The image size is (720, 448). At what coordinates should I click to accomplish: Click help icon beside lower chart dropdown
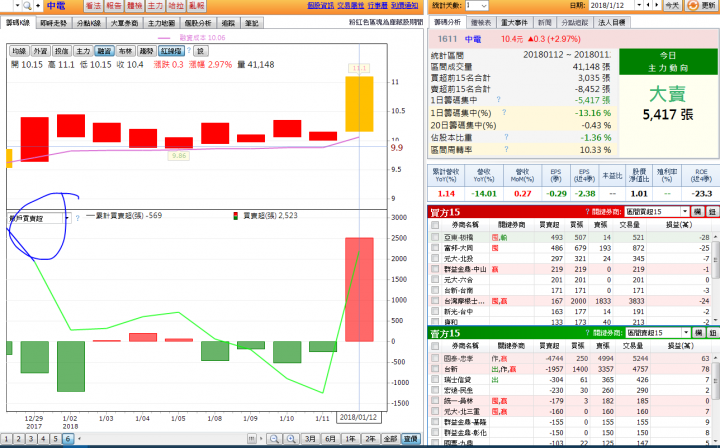point(77,218)
